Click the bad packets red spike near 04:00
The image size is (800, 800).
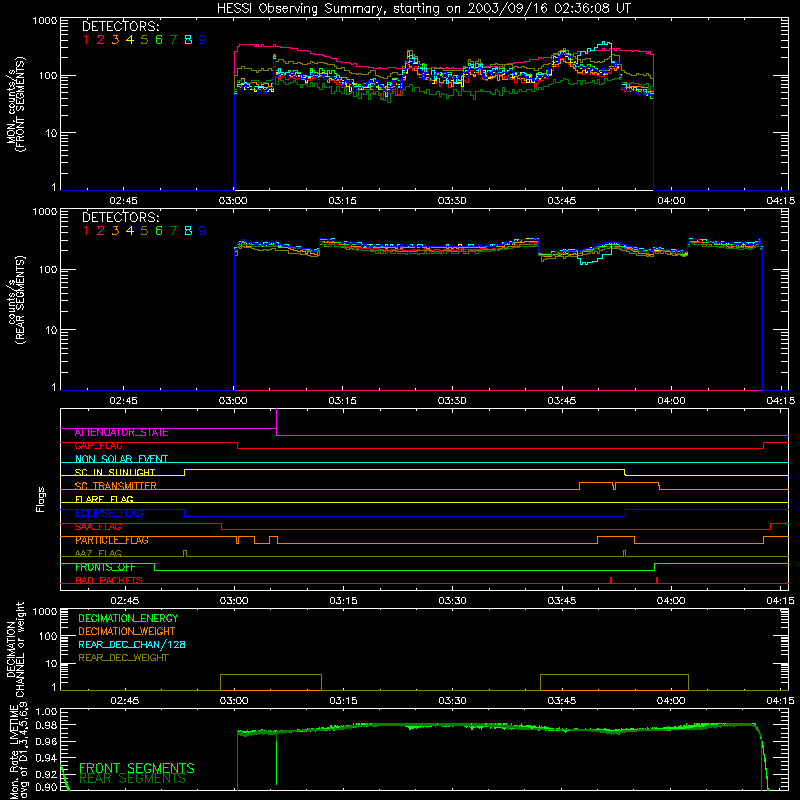click(x=657, y=580)
